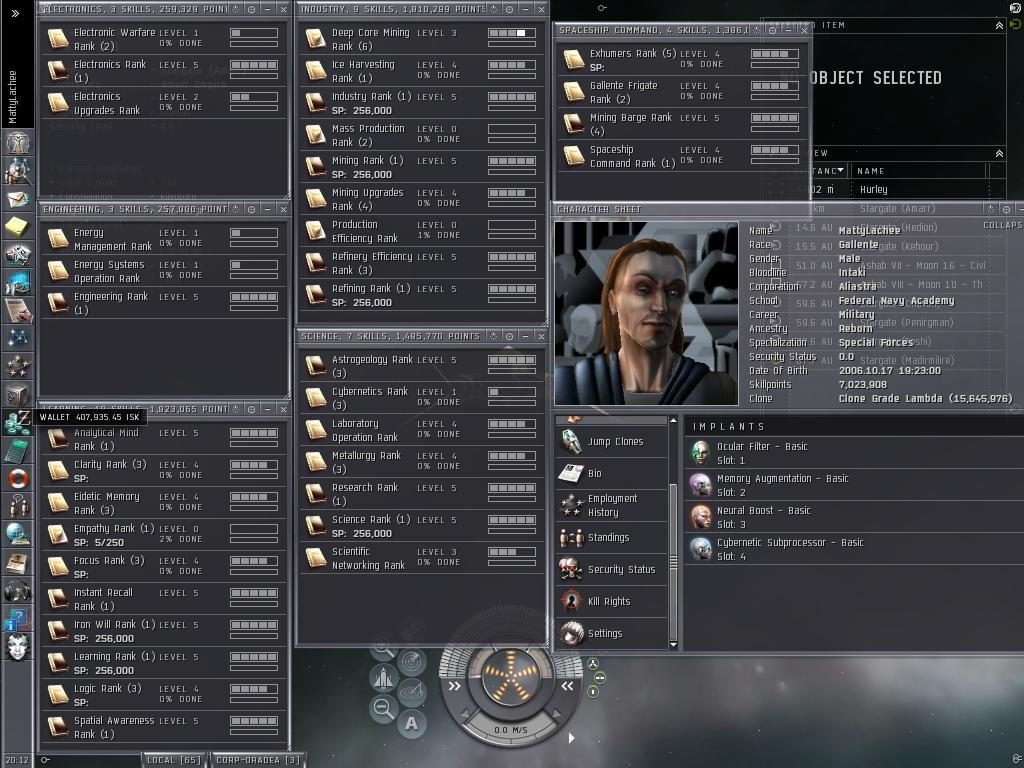The height and width of the screenshot is (768, 1024).
Task: Open the Jukebox headphones icon
Action: [x=17, y=591]
